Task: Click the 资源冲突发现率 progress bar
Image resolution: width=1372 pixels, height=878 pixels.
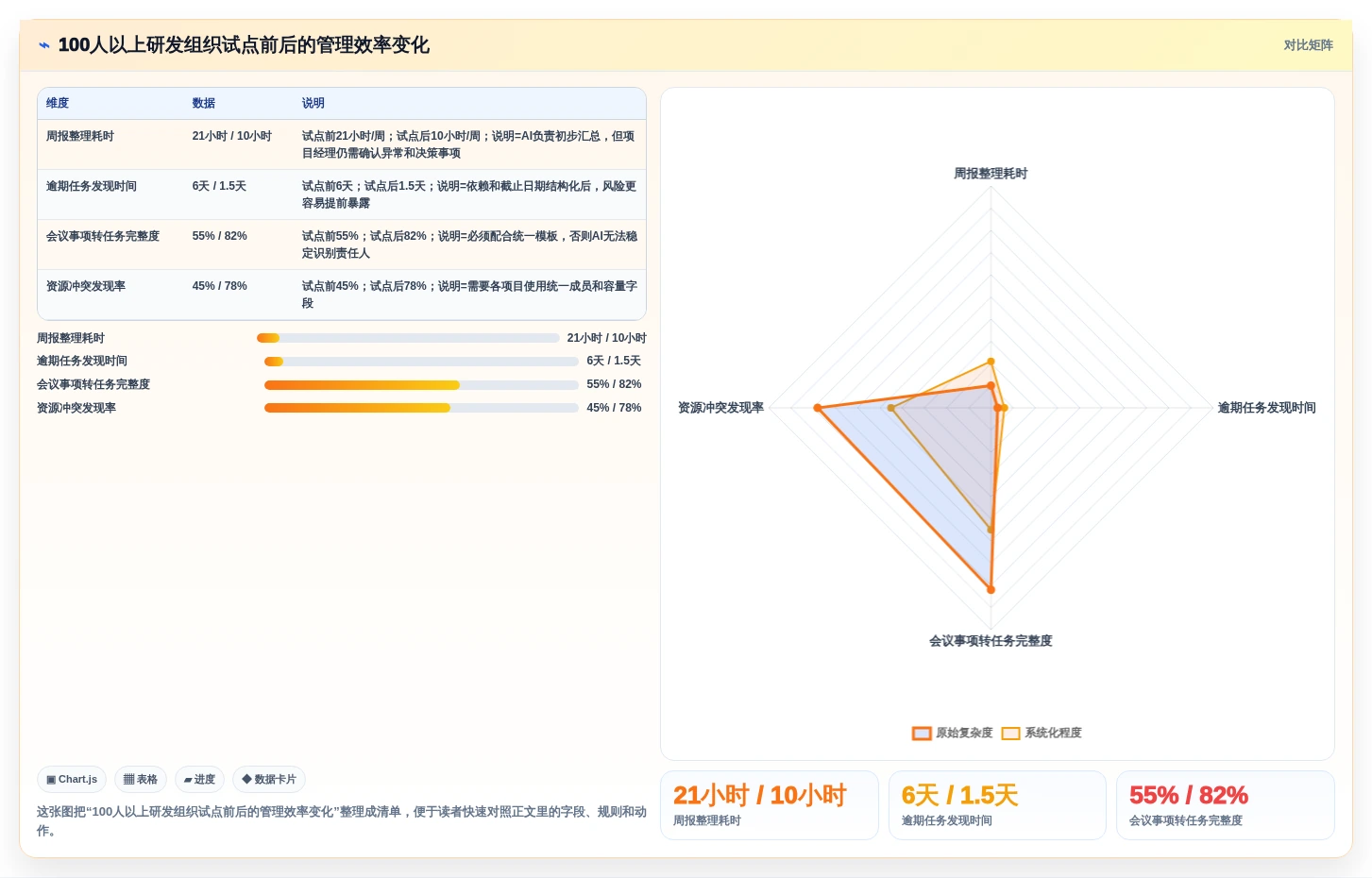Action: click(421, 408)
